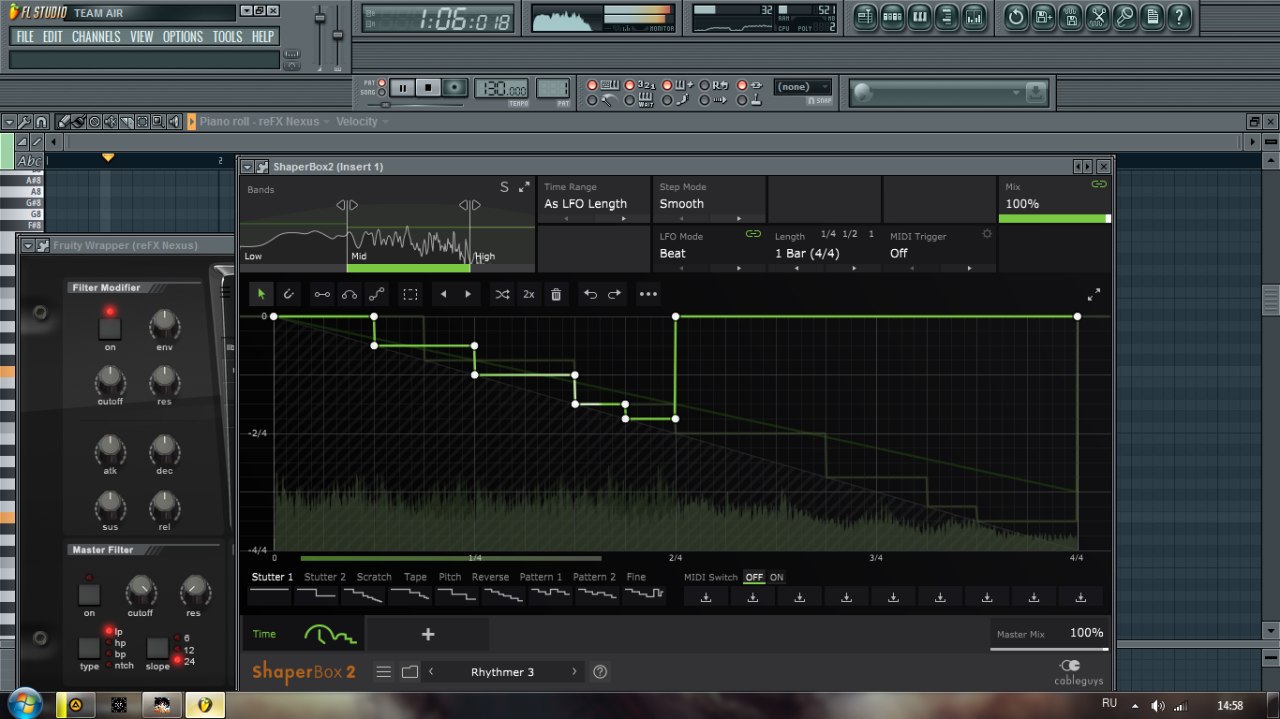Open the FL Studio OPTIONS menu
Screen dimensions: 1280x719
pos(183,37)
